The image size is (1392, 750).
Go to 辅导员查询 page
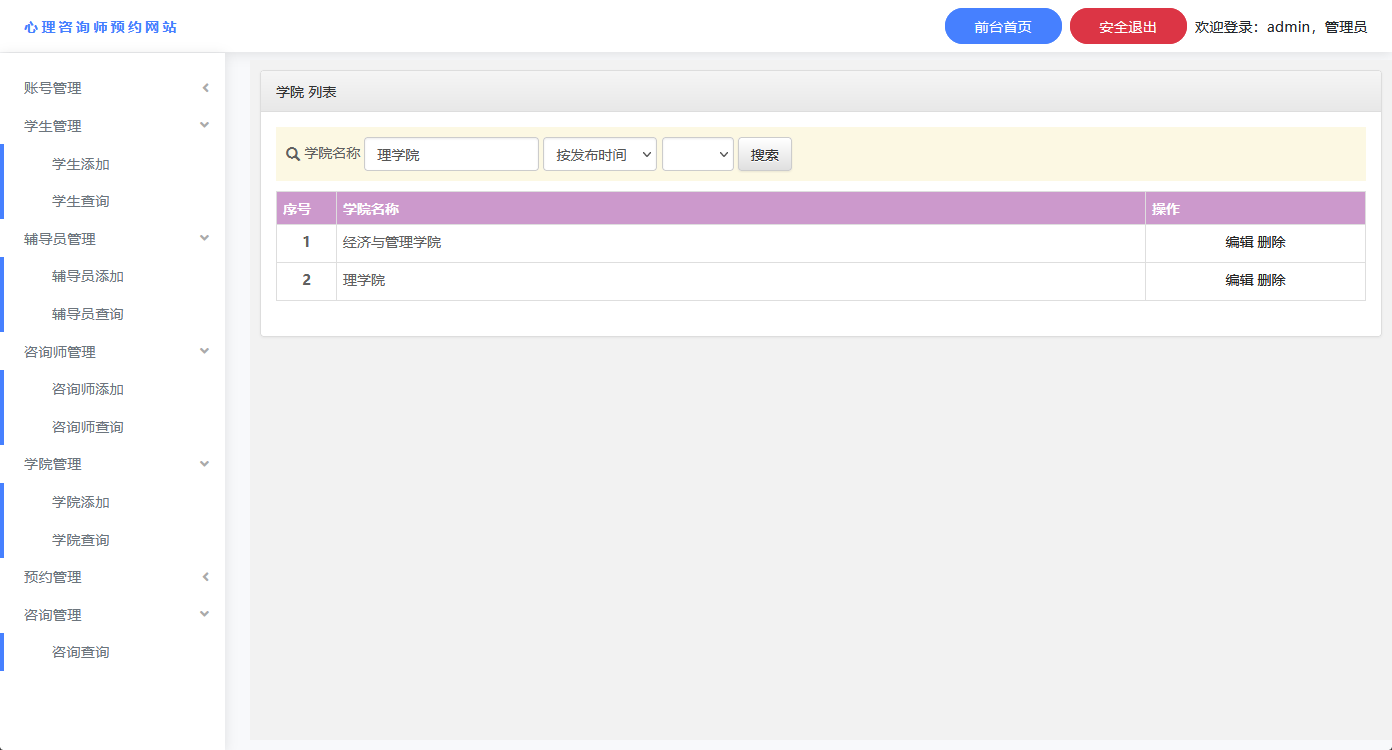click(88, 314)
